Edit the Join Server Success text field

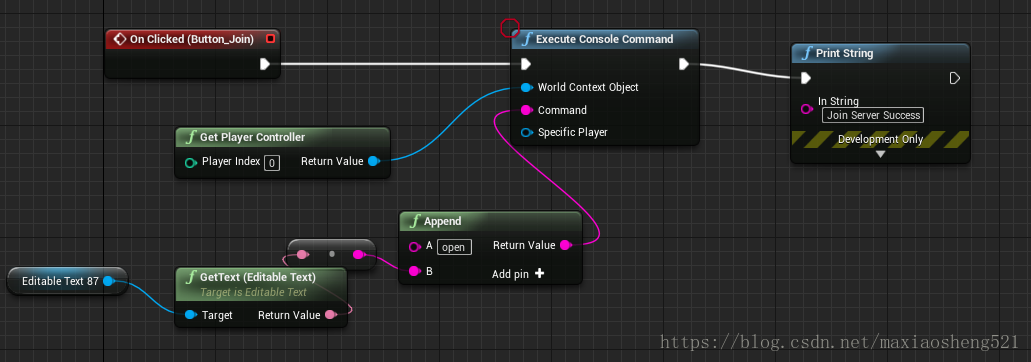click(x=873, y=115)
